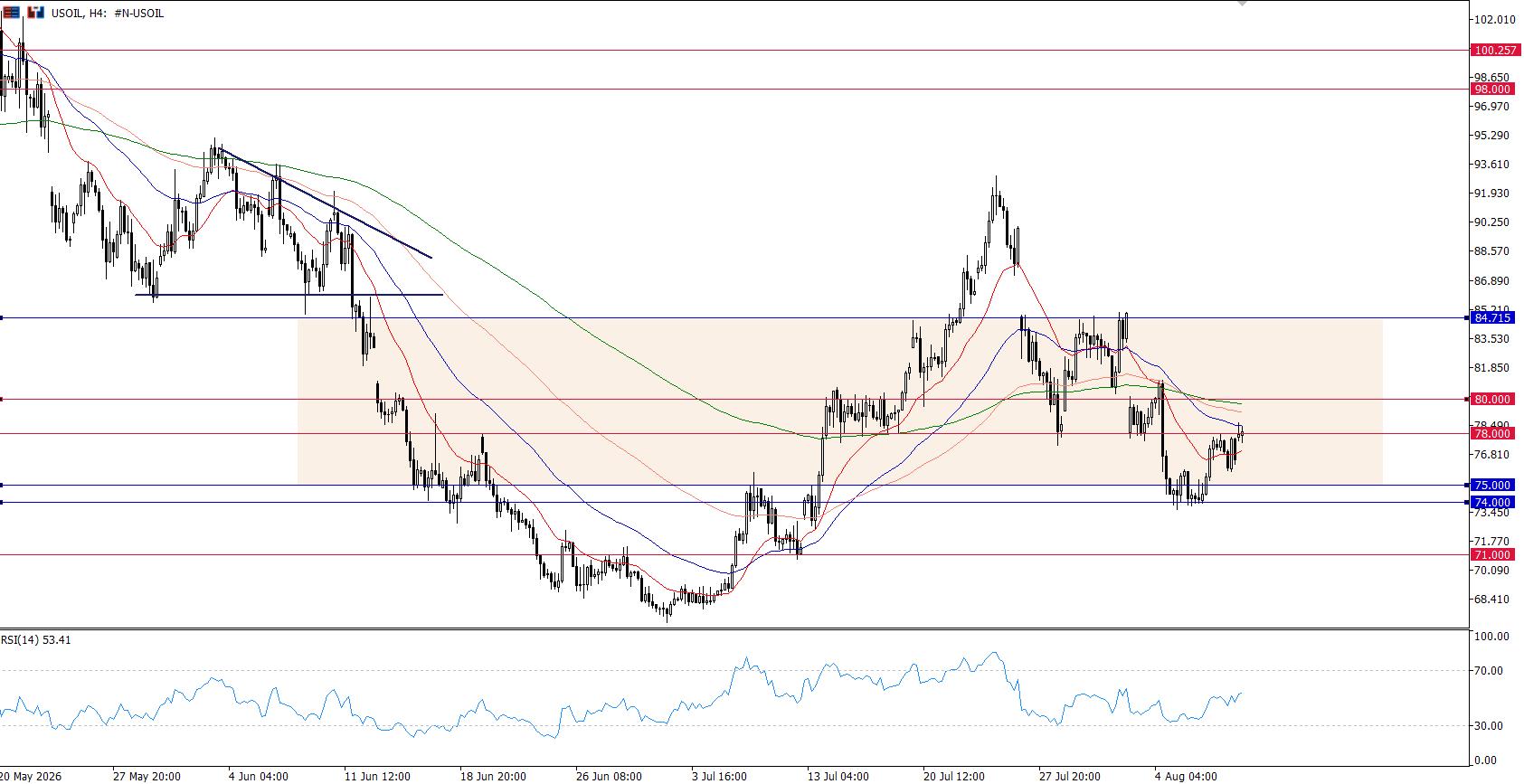Select the 100.257 price level label
The height and width of the screenshot is (784, 1524).
1491,51
